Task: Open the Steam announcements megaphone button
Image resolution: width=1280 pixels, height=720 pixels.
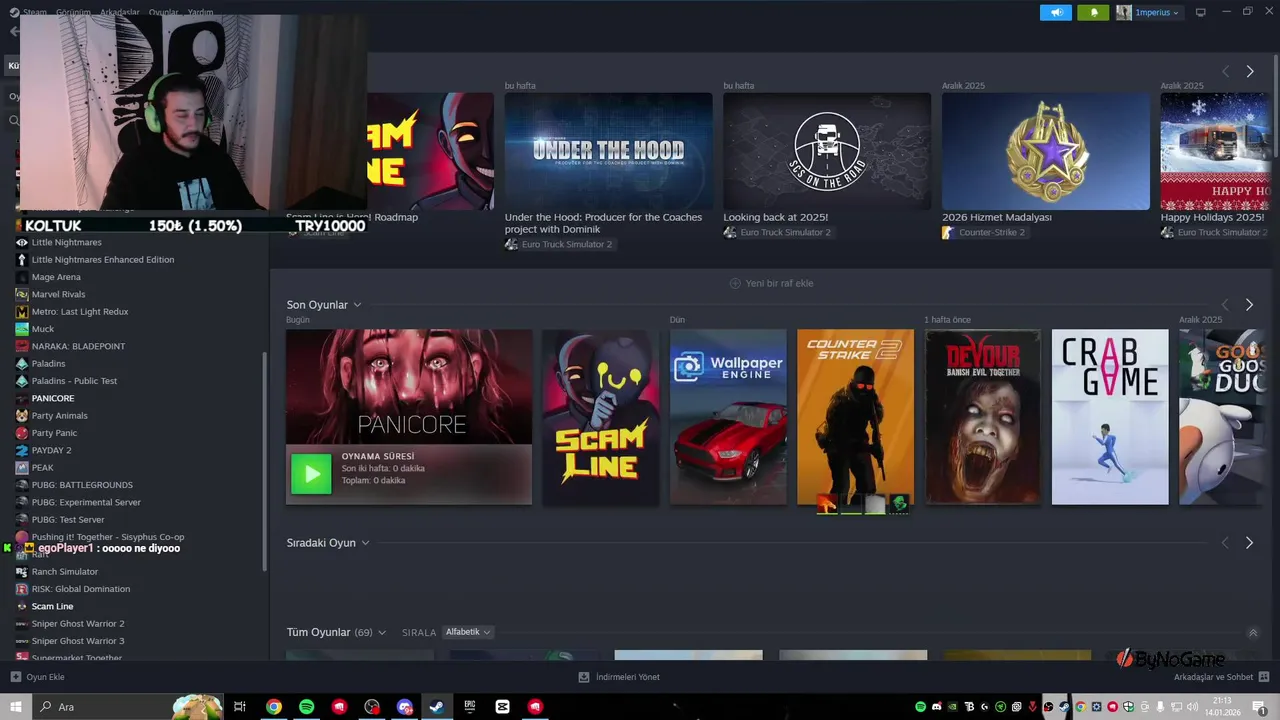Action: coord(1056,12)
